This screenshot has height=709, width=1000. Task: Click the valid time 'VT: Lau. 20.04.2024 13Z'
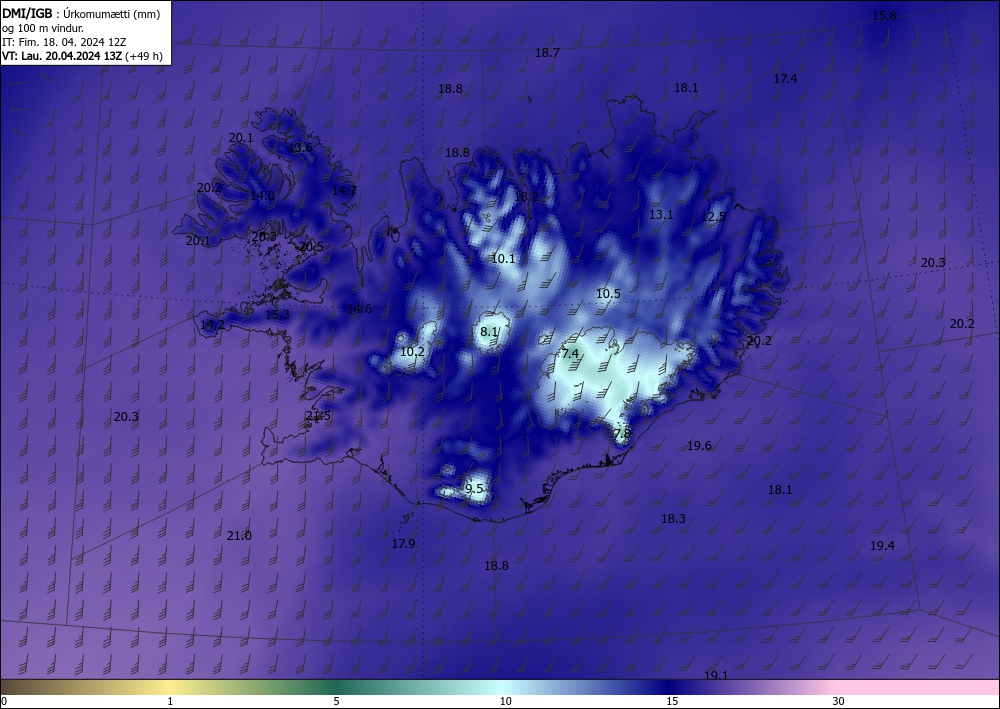click(62, 56)
